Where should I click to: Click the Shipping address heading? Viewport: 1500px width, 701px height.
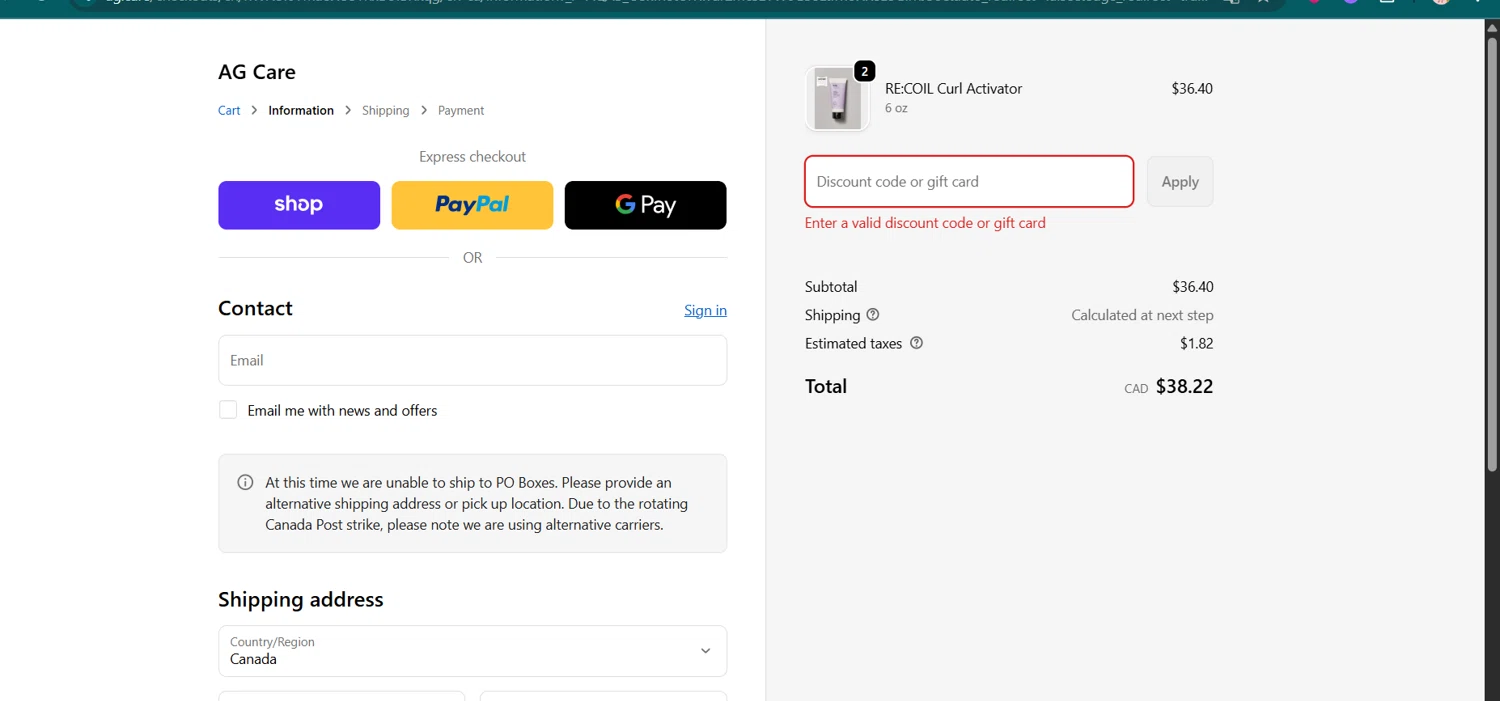point(301,599)
